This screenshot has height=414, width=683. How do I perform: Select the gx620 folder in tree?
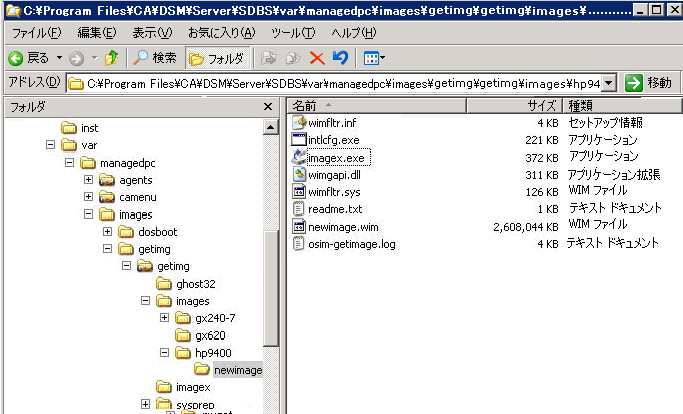(x=200, y=335)
